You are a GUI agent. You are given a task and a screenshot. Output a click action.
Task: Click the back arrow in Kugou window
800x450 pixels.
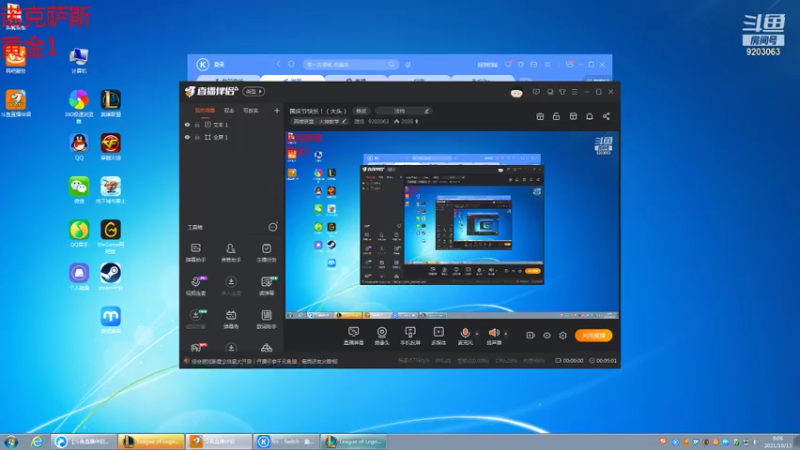(279, 64)
